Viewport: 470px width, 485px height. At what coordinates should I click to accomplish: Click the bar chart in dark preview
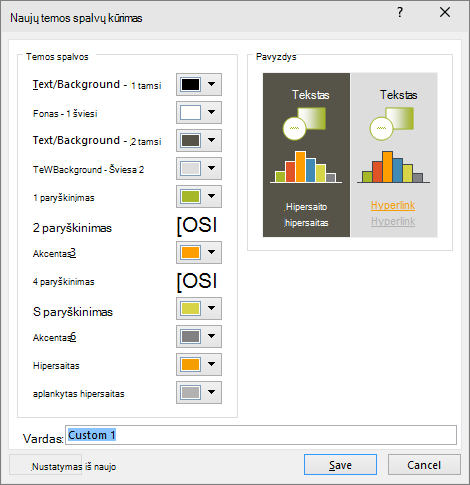pyautogui.click(x=306, y=167)
